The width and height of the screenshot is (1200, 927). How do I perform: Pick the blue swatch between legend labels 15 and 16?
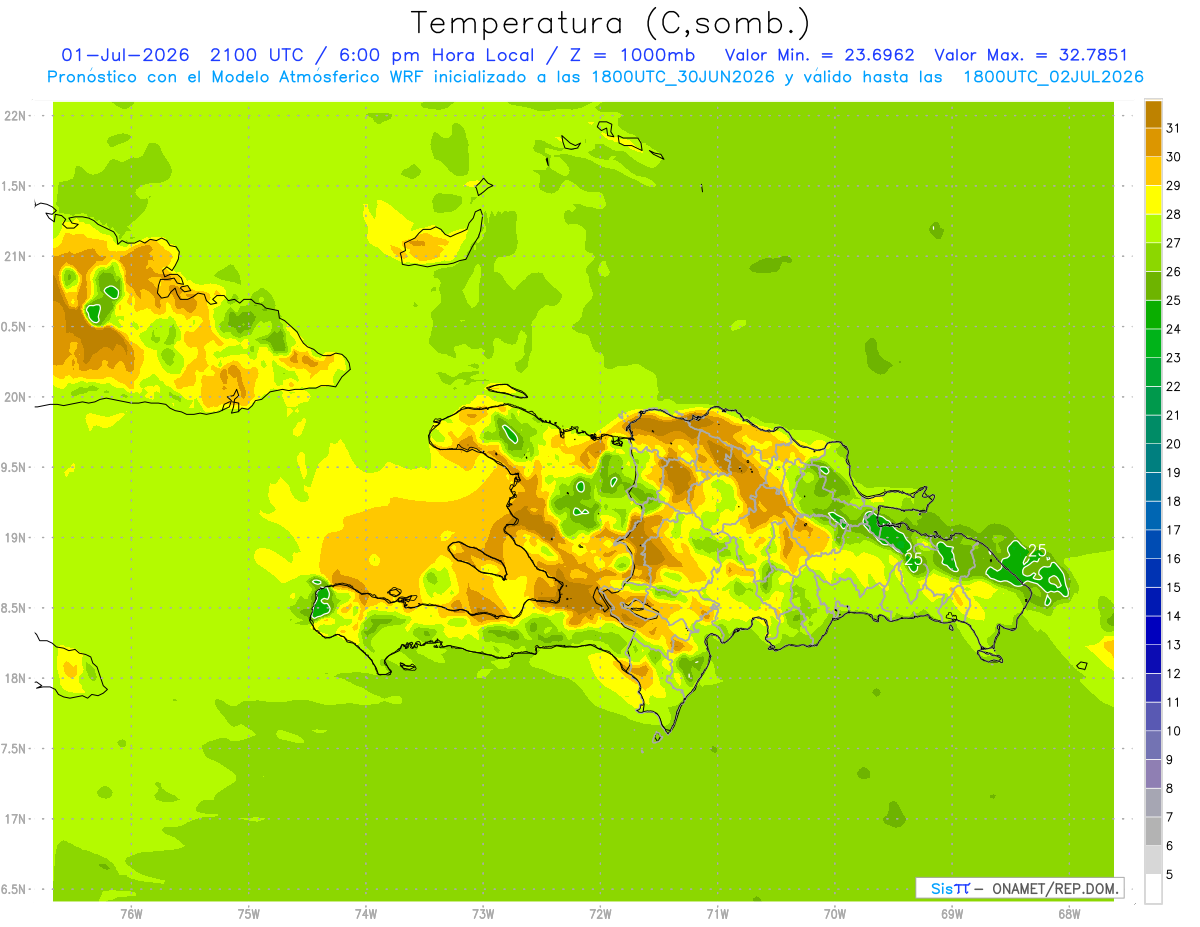point(1153,573)
